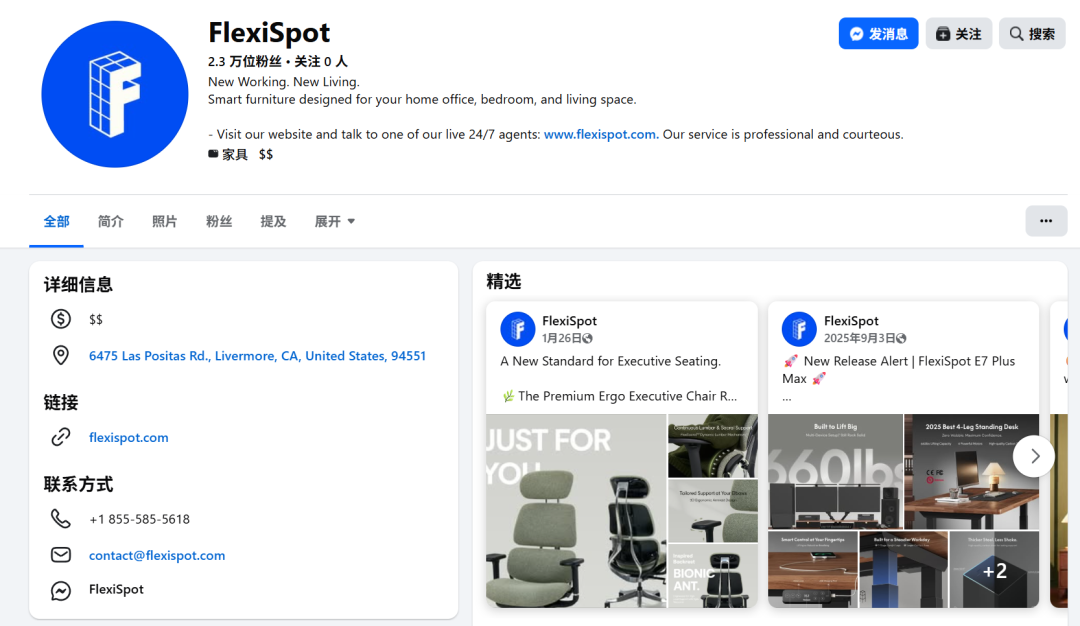Open the +2 more photos thumbnail

point(994,570)
